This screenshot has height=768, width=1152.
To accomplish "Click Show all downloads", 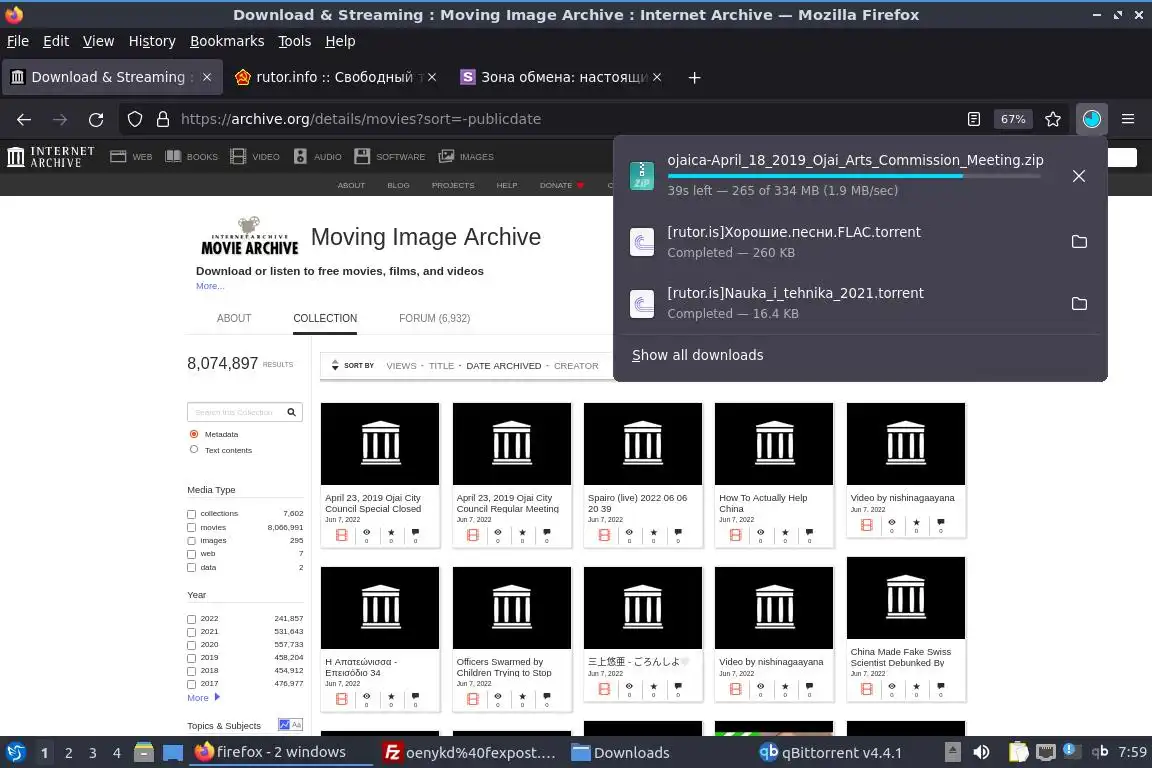I will click(x=697, y=355).
